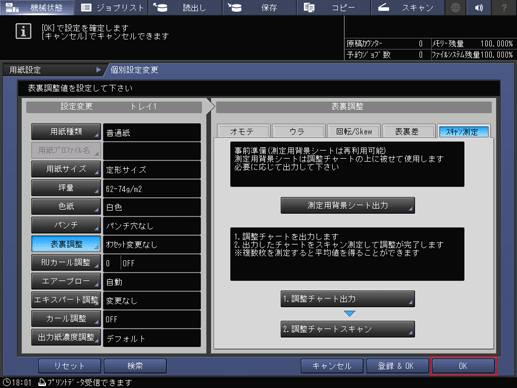Click the 原稿カウンター counter readout
This screenshot has width=517, height=388.
tap(385, 44)
